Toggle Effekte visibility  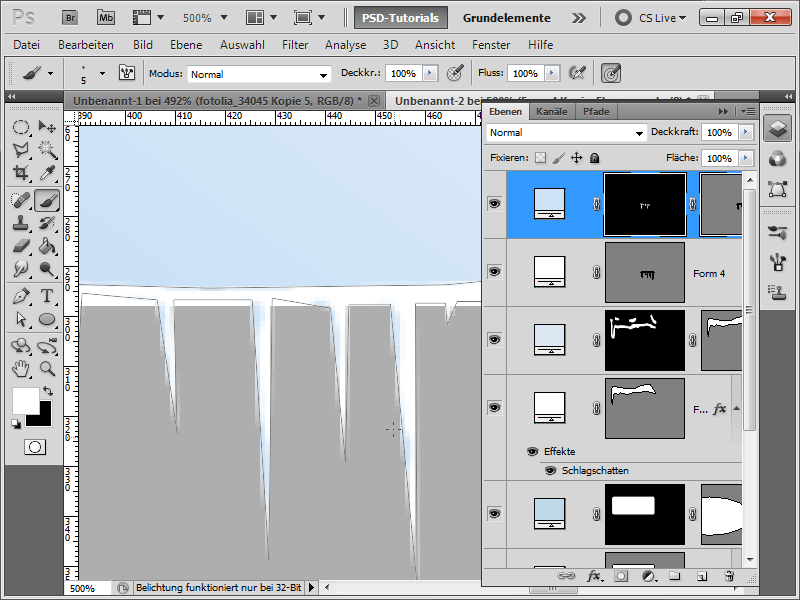(532, 452)
